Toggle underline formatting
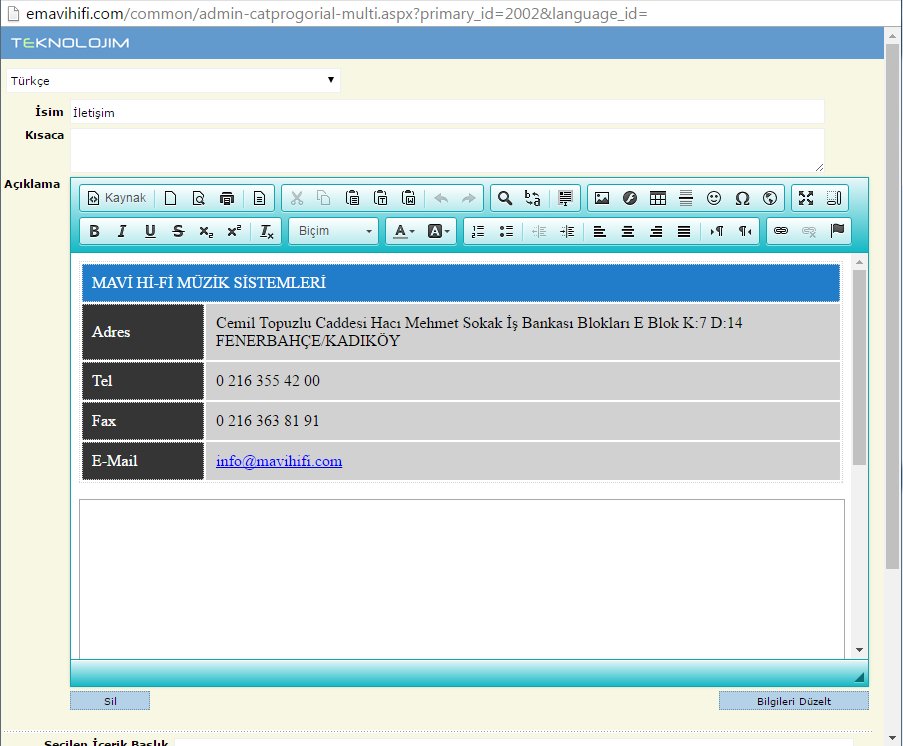The width and height of the screenshot is (903, 746). pyautogui.click(x=150, y=232)
